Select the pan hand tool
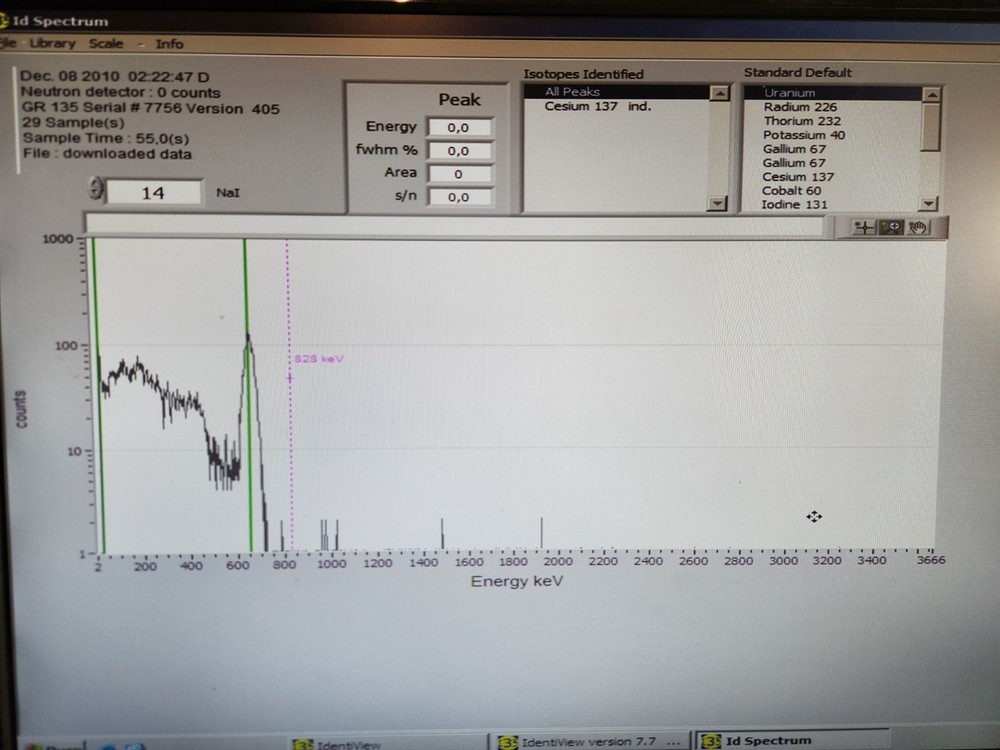Screen dimensions: 1000x750 pos(918,228)
